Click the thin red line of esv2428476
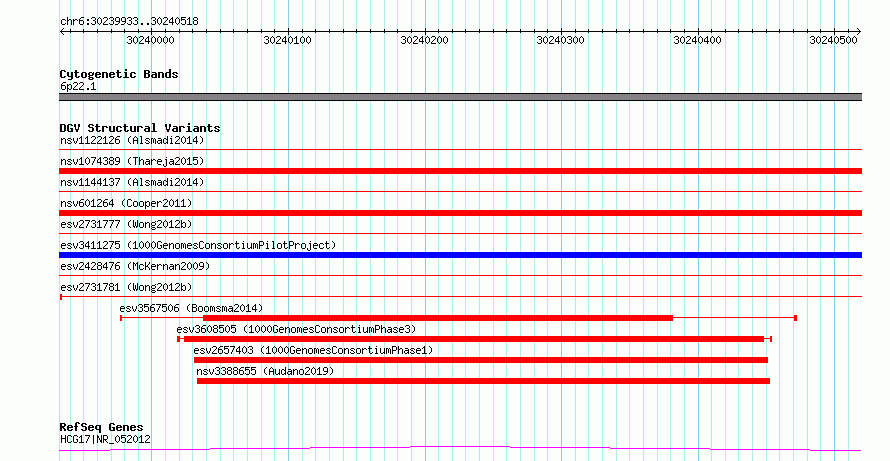This screenshot has height=461, width=890. point(460,276)
